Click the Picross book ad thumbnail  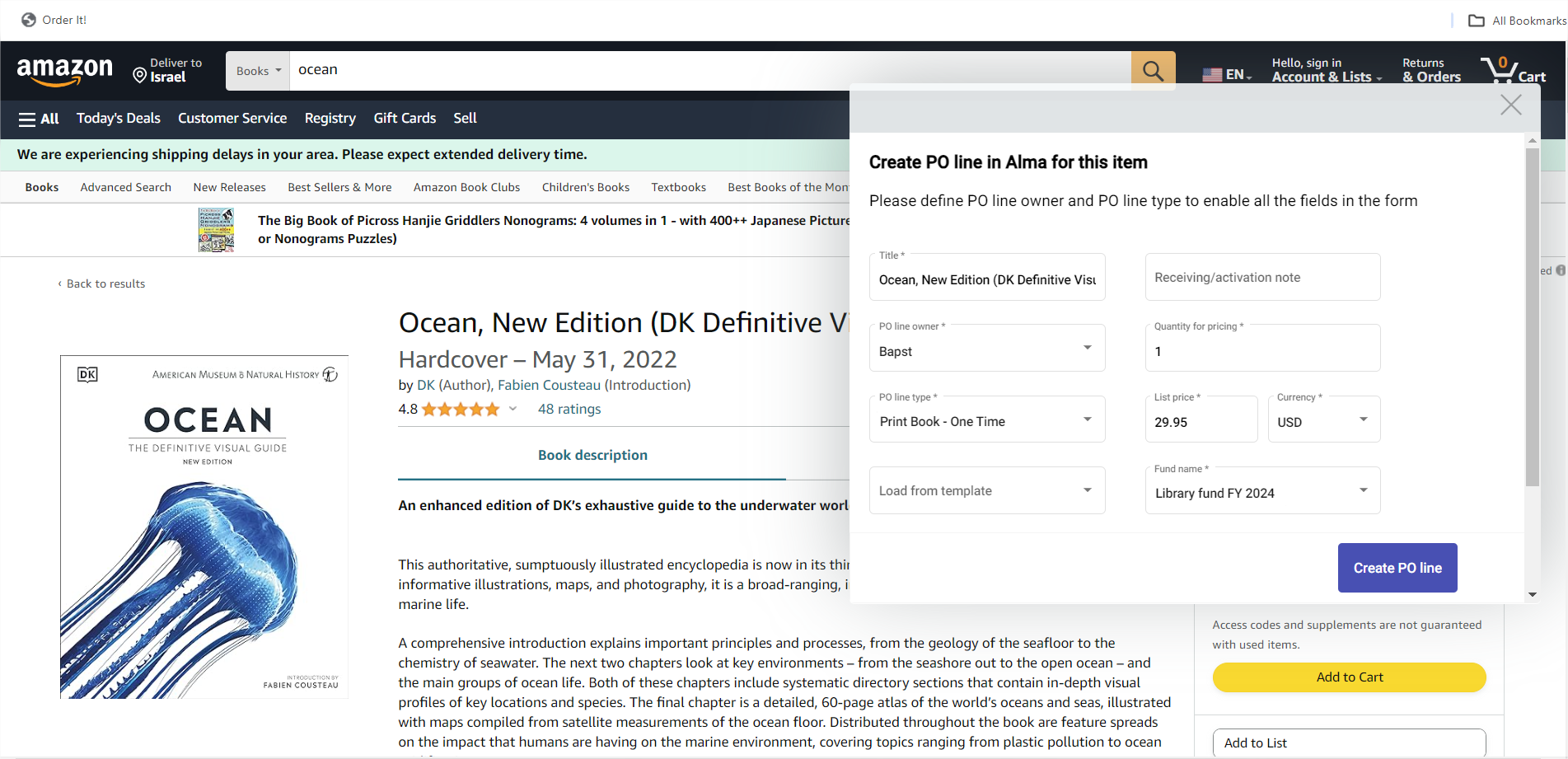click(x=216, y=230)
